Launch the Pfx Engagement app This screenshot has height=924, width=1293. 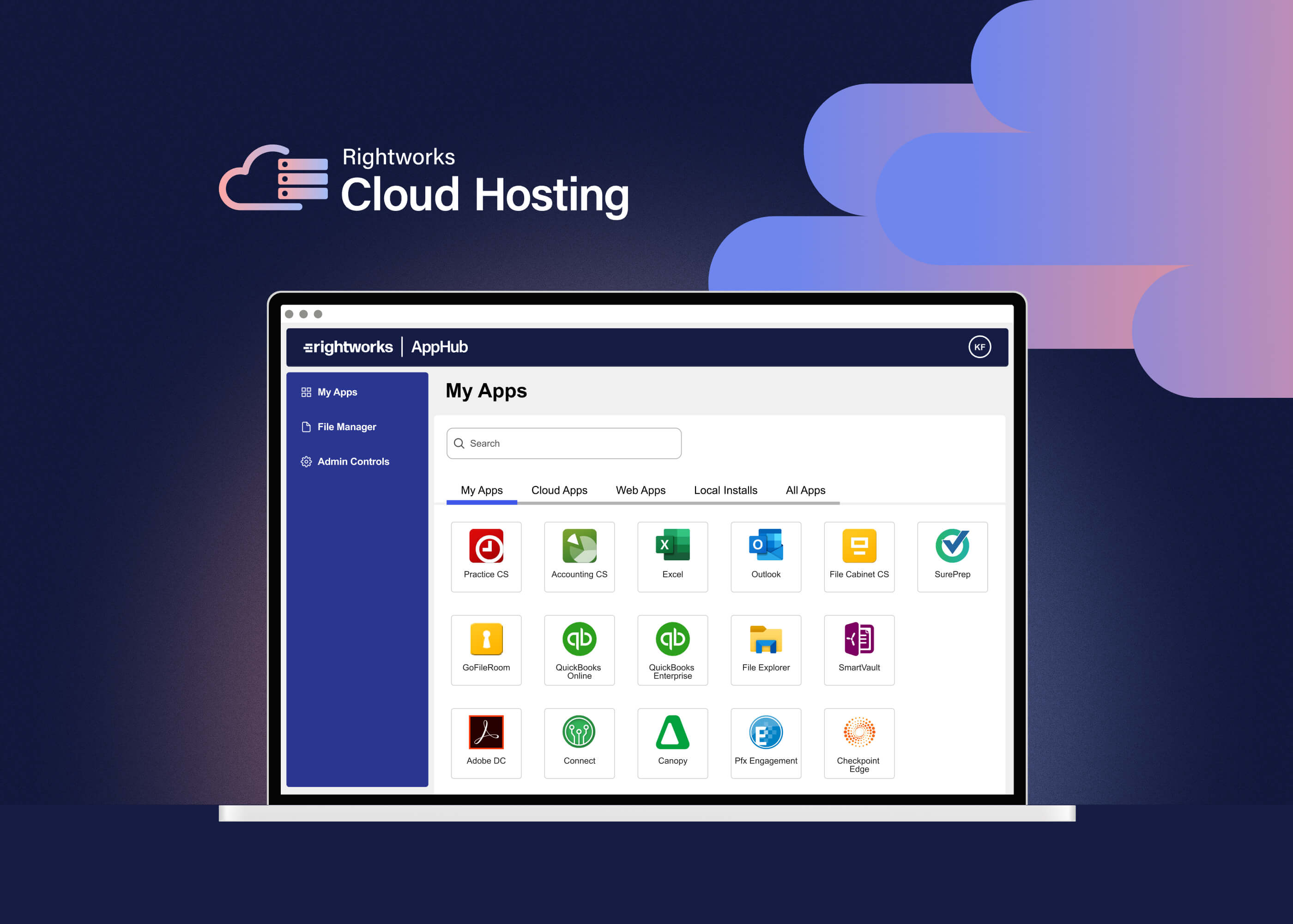[766, 743]
